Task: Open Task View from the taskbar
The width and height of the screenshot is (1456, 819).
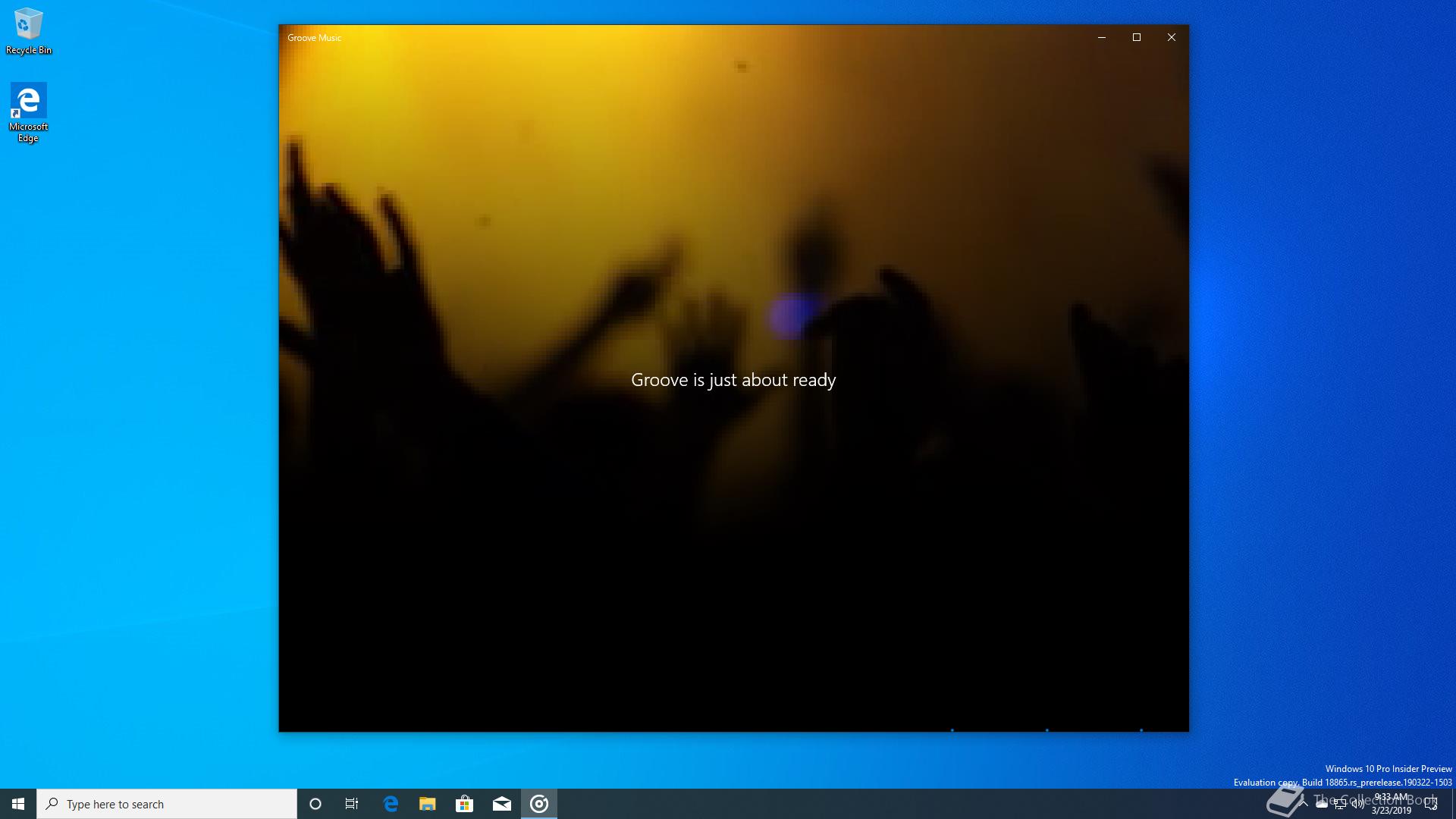Action: click(x=352, y=804)
